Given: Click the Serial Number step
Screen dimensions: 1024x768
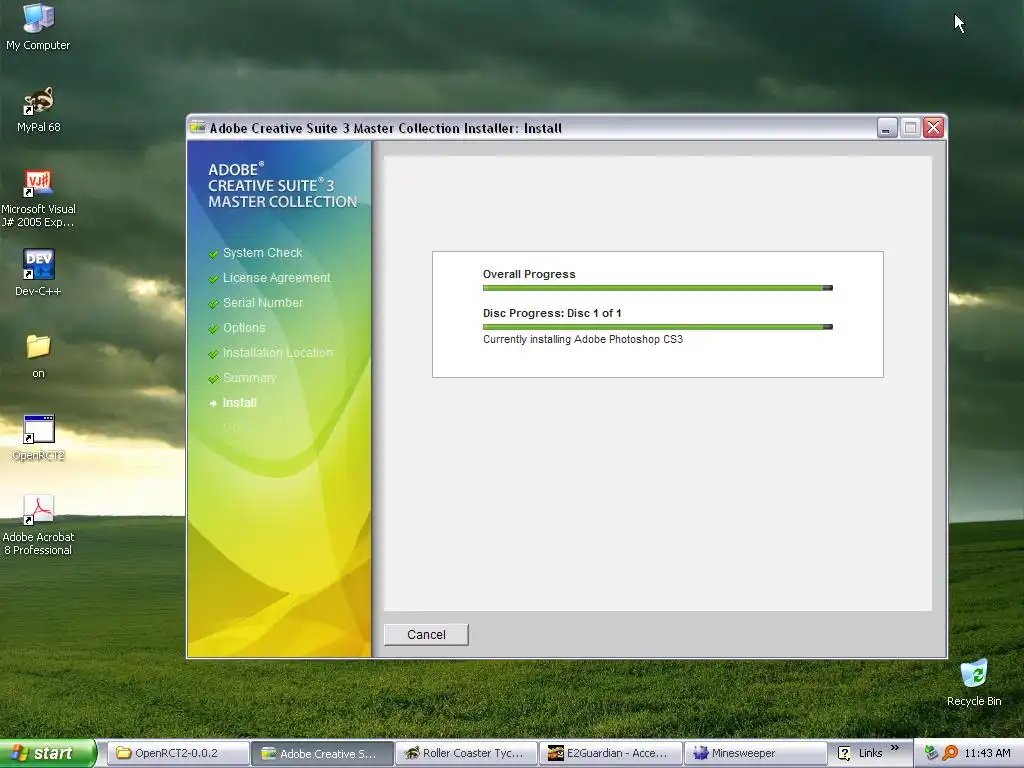Looking at the screenshot, I should coord(263,302).
